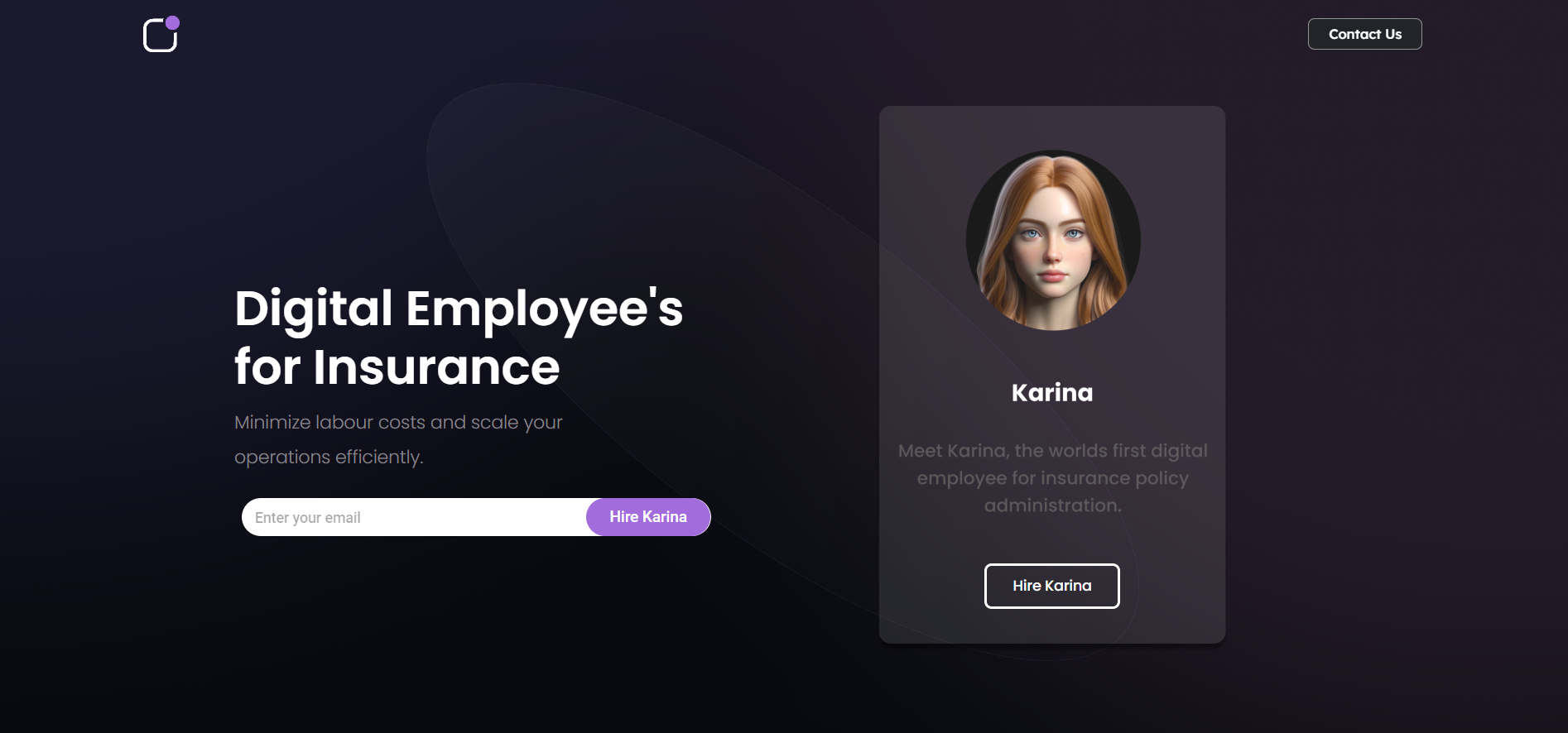Click the 'for Insurance' headline line
The width and height of the screenshot is (1568, 733).
(x=397, y=367)
